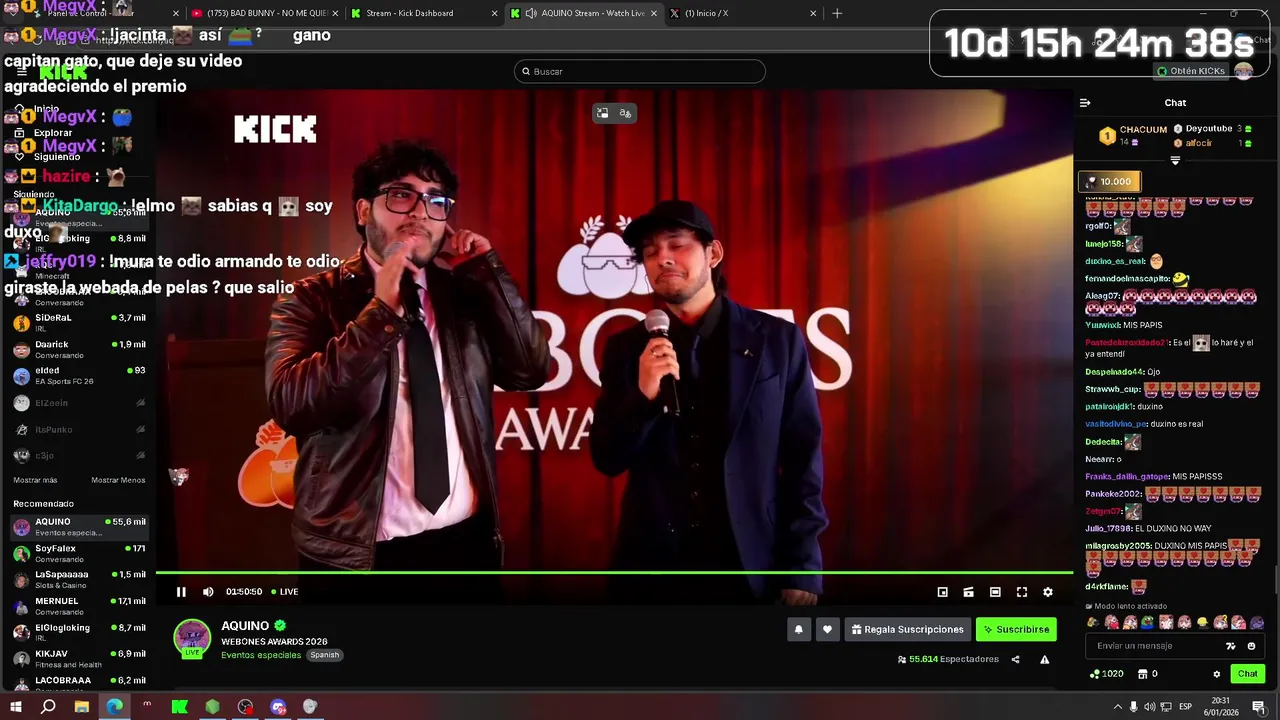Pause the live stream video

[x=181, y=592]
